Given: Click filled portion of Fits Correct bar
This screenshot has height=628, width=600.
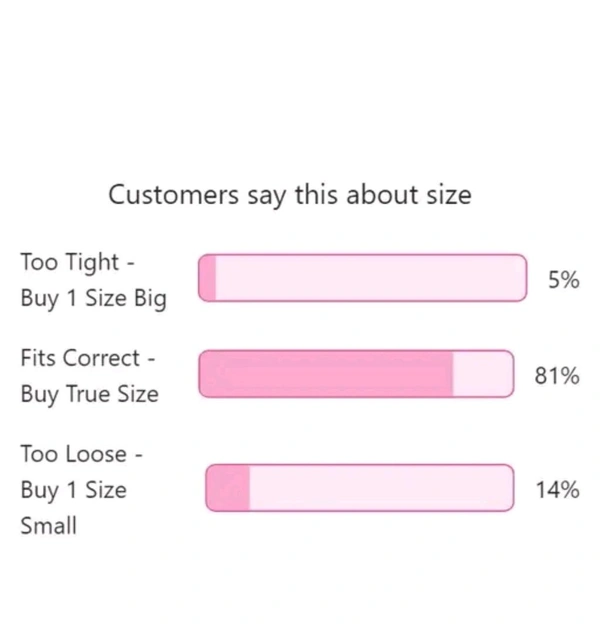Looking at the screenshot, I should coord(326,374).
